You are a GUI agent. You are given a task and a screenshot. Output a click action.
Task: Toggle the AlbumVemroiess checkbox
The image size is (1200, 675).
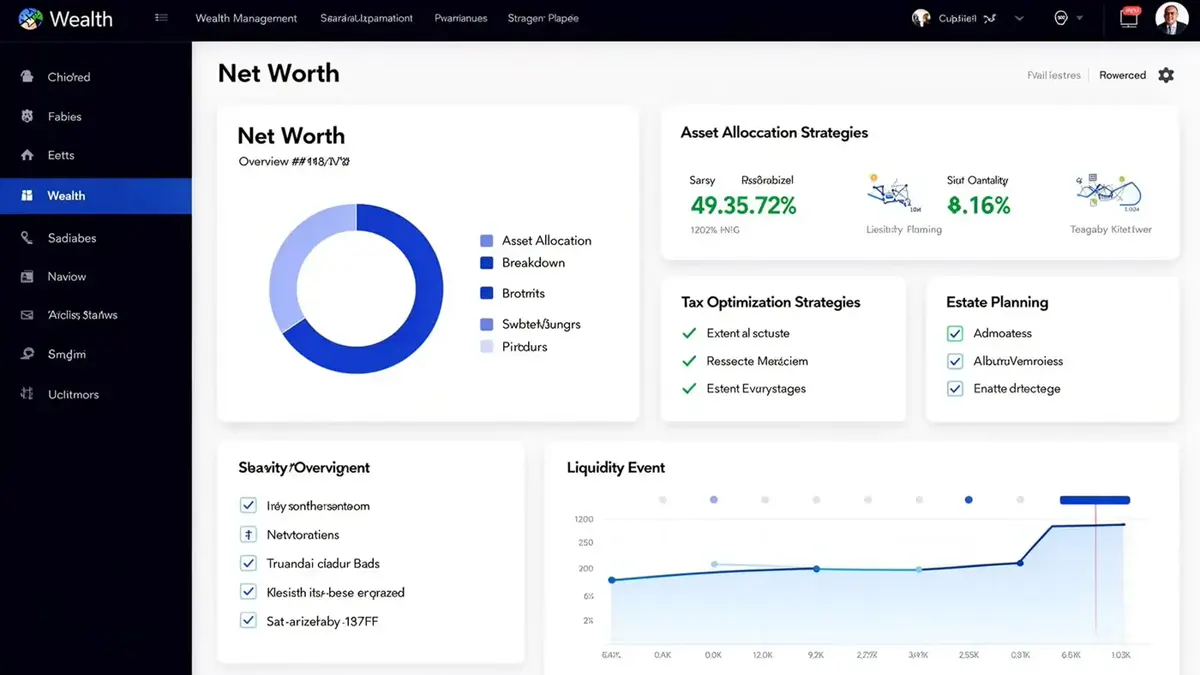954,361
